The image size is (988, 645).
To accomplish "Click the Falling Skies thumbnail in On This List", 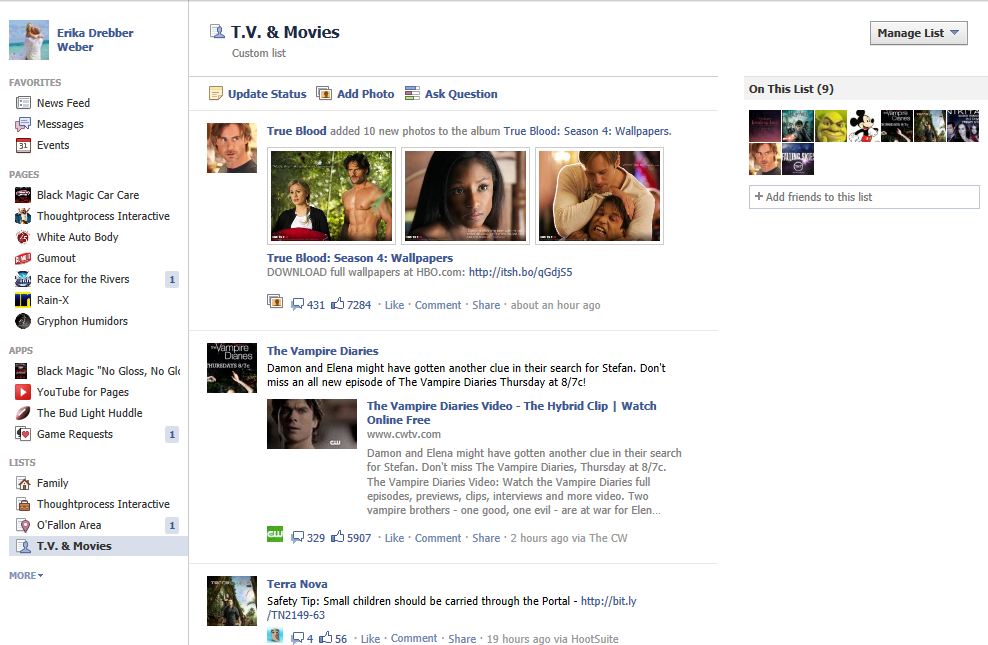I will [798, 159].
